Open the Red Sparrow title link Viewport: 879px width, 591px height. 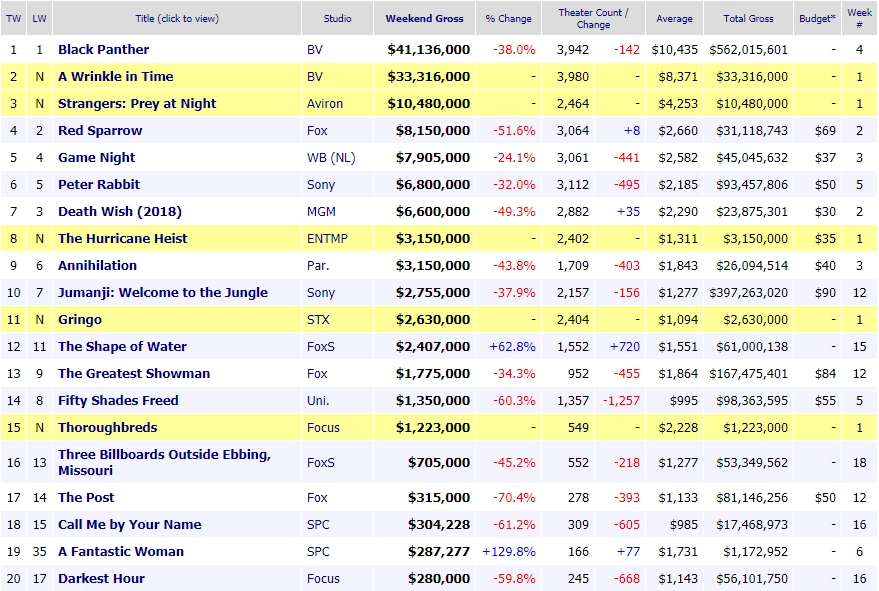pos(100,131)
